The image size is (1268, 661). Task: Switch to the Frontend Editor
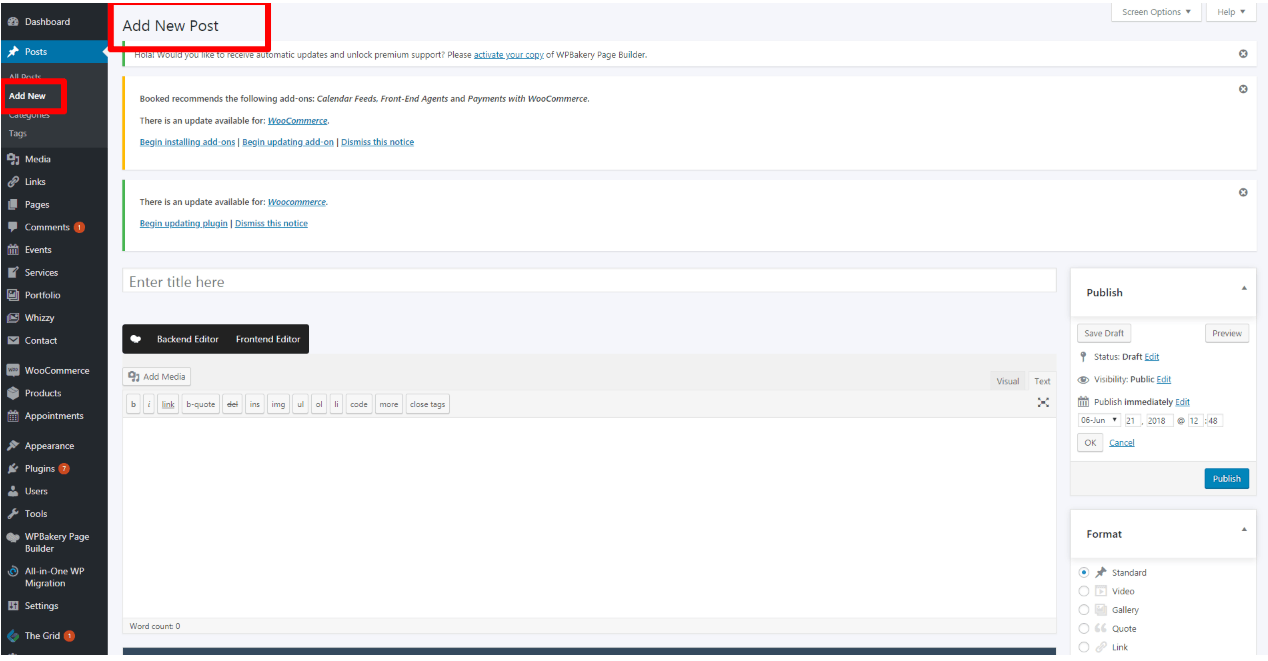coord(268,339)
